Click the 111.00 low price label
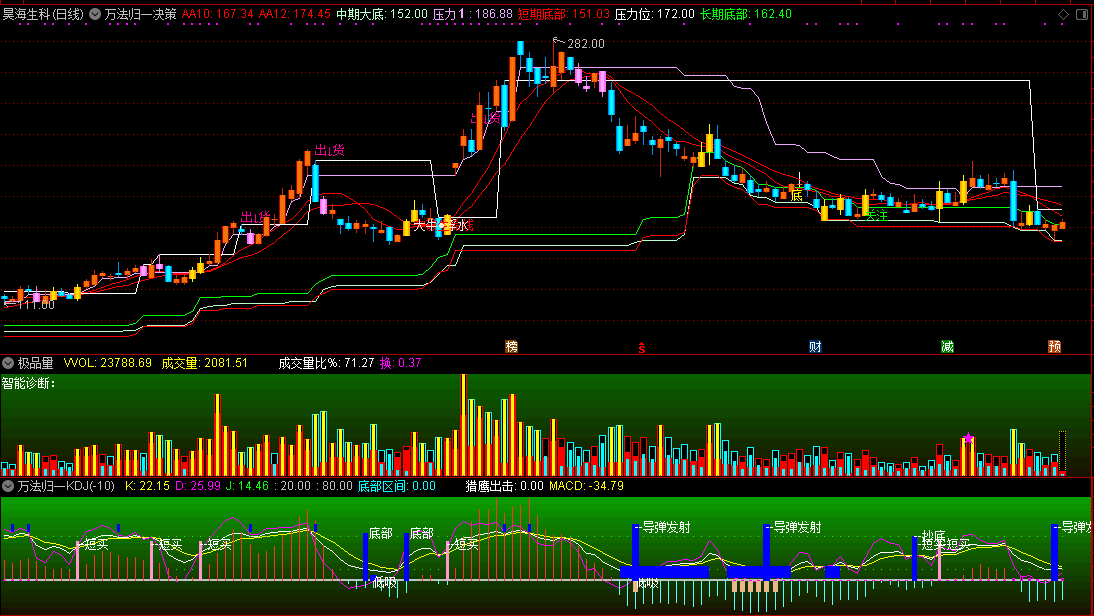Viewport: 1094px width, 616px height. click(x=36, y=305)
